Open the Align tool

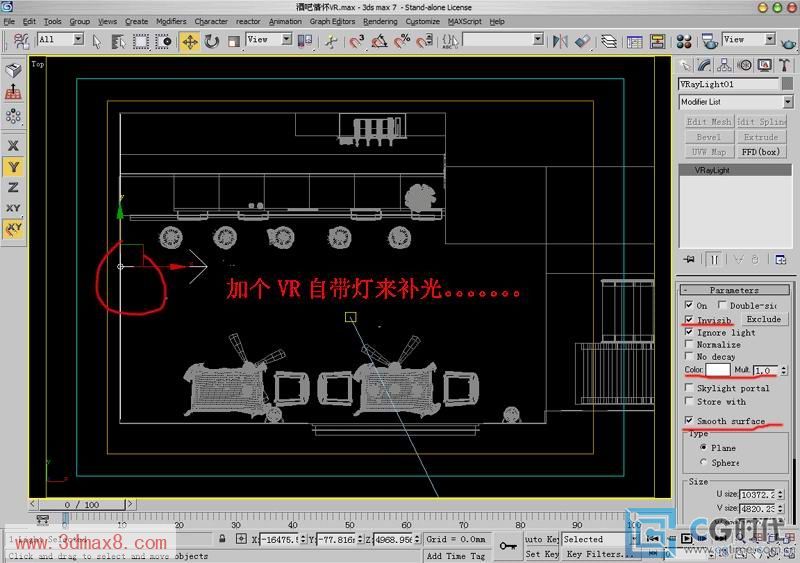[582, 41]
